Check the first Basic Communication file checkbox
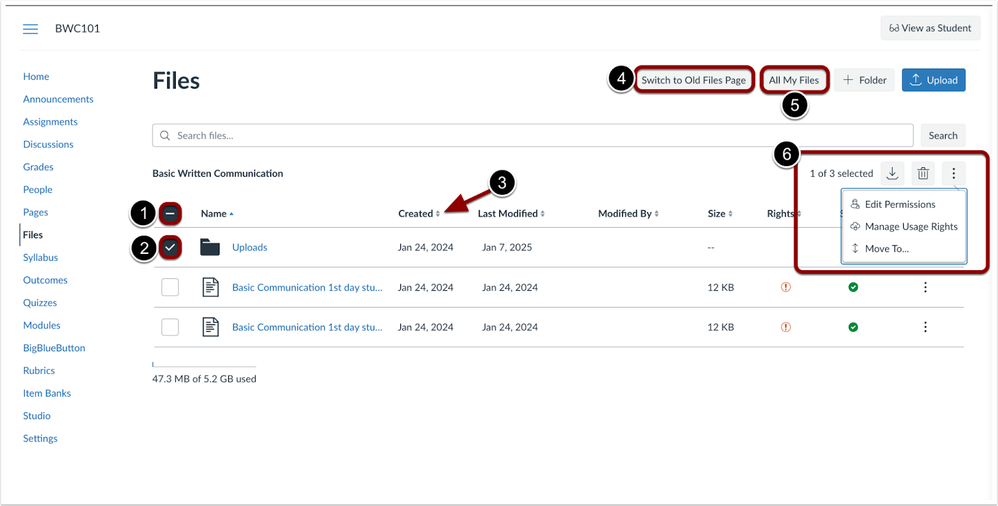 click(170, 288)
